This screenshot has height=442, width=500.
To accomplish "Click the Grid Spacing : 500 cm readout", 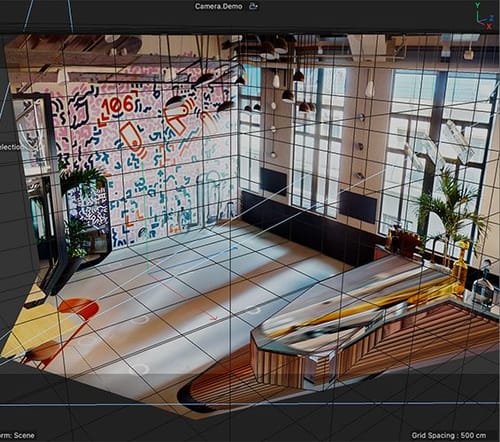I will pos(448,435).
